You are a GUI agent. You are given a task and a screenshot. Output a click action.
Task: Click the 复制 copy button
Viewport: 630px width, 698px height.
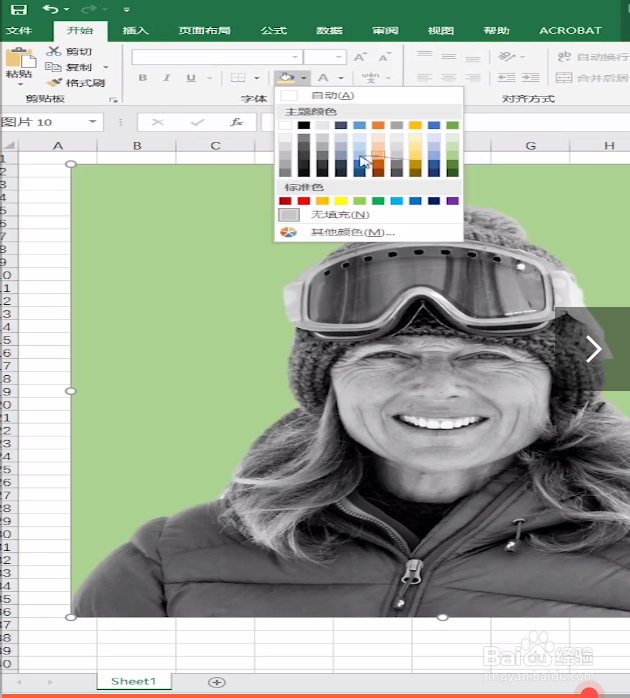(x=69, y=67)
